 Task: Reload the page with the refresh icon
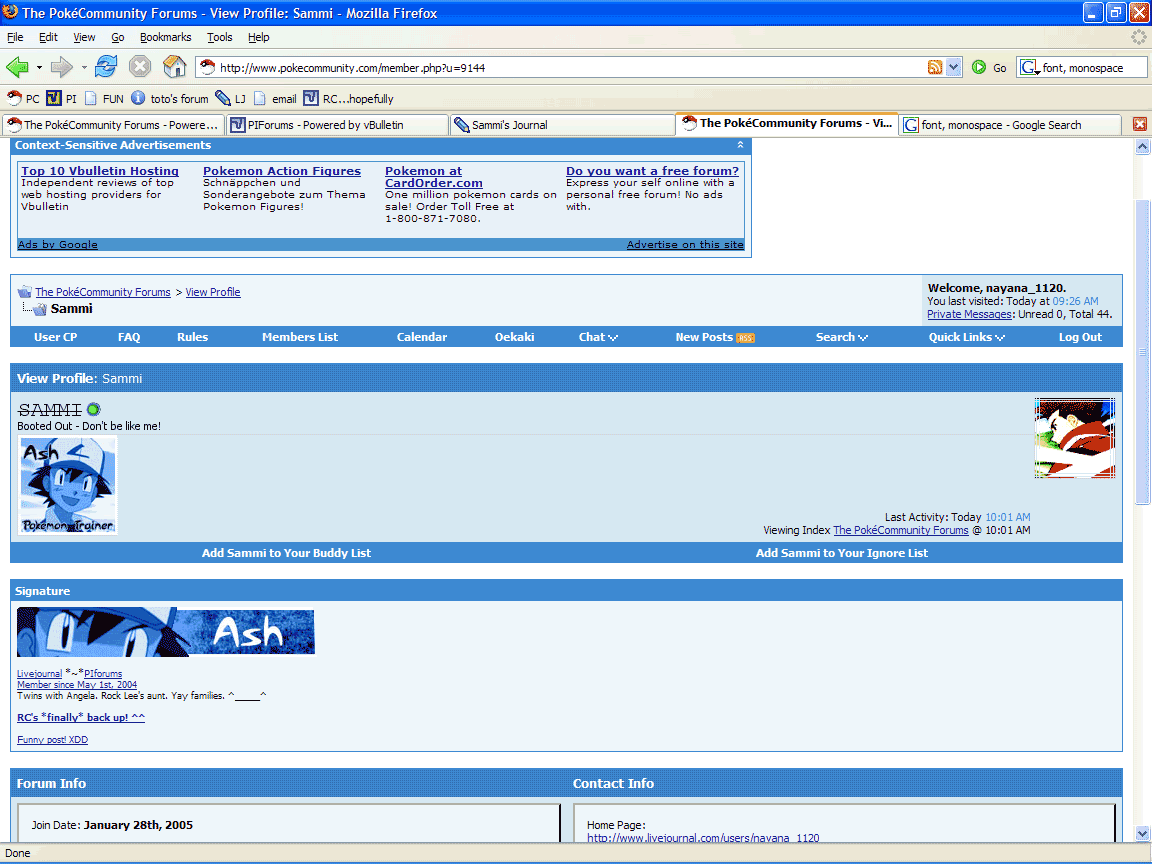pos(106,67)
